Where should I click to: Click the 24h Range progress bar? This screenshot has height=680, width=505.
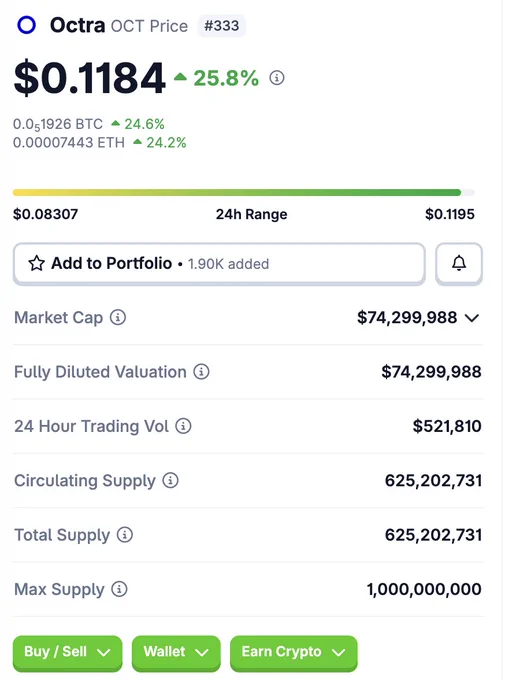[243, 193]
